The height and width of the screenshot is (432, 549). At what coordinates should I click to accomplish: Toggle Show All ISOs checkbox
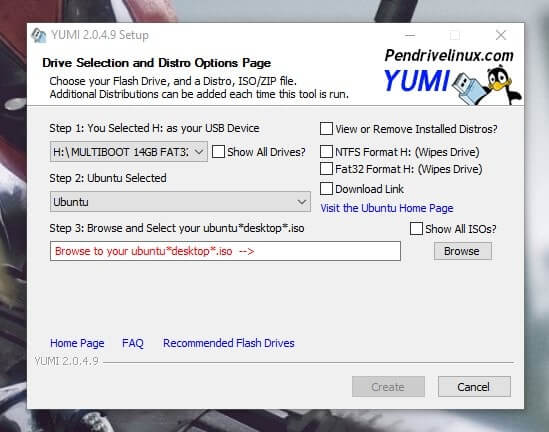coord(416,229)
